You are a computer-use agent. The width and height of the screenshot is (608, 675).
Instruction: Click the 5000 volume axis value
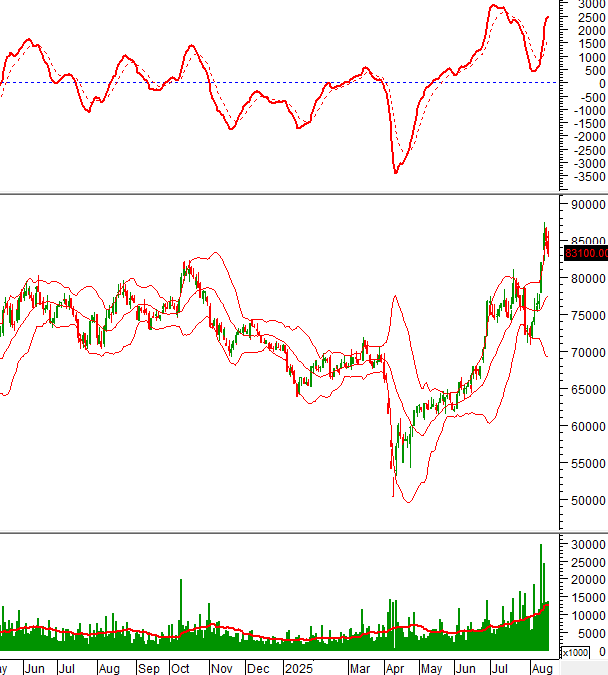coord(592,634)
